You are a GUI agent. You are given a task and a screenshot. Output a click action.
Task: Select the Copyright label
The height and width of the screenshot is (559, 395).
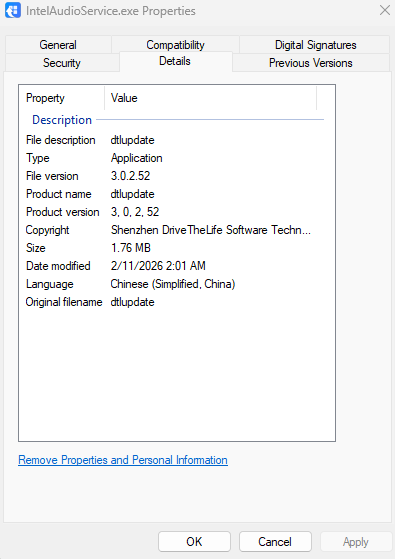[x=47, y=230]
